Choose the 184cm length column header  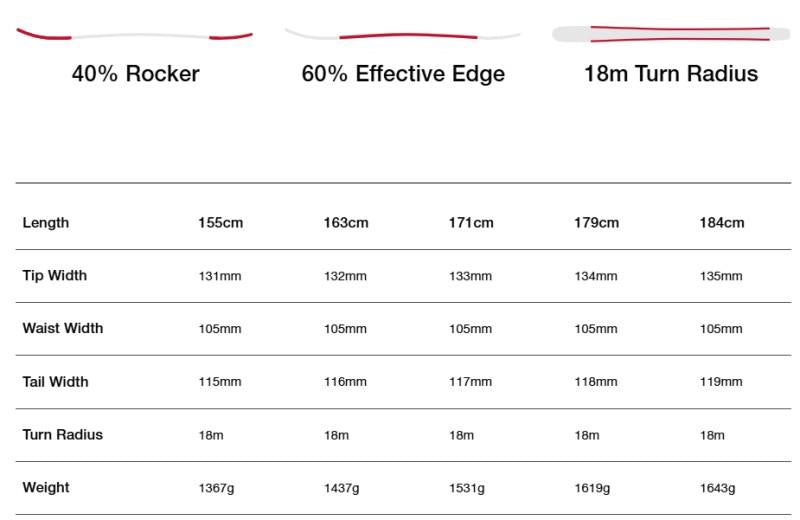722,222
